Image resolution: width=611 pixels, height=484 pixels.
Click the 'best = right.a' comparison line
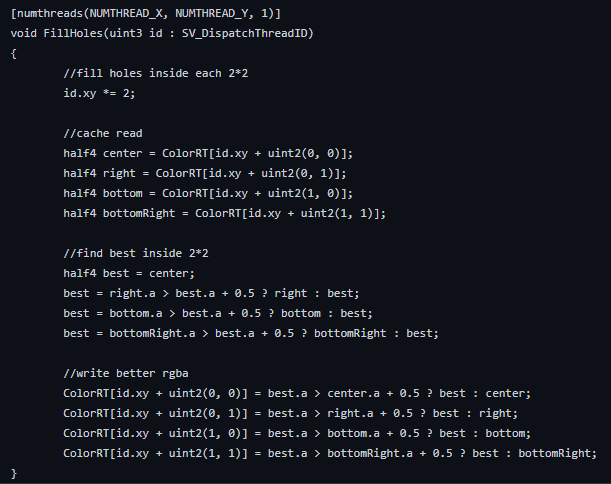pos(211,293)
